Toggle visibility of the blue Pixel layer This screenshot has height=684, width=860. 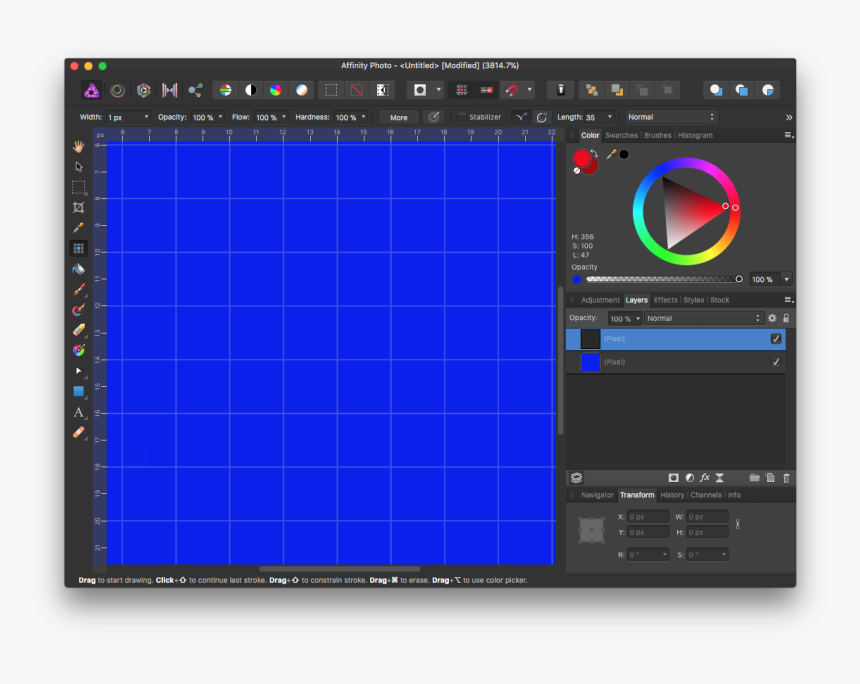coord(777,362)
